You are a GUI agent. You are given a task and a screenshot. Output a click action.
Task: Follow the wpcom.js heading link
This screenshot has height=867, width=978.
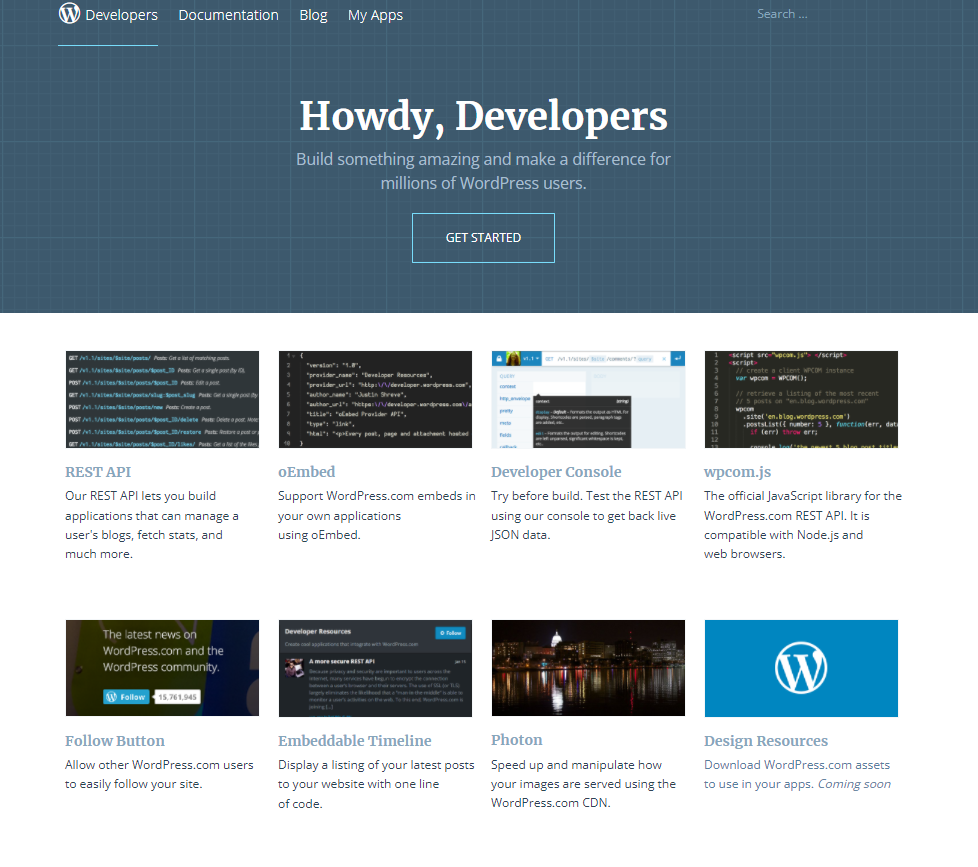click(x=737, y=472)
